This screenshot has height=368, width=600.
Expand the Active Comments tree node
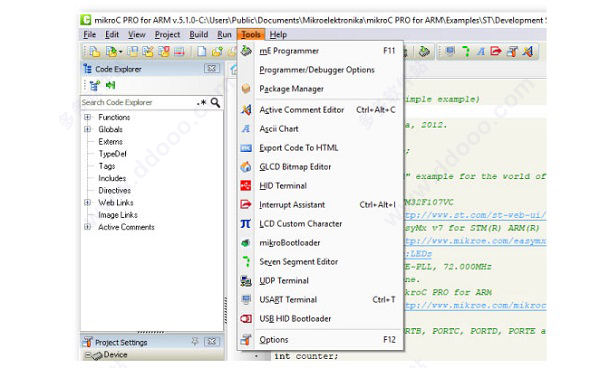pos(88,227)
